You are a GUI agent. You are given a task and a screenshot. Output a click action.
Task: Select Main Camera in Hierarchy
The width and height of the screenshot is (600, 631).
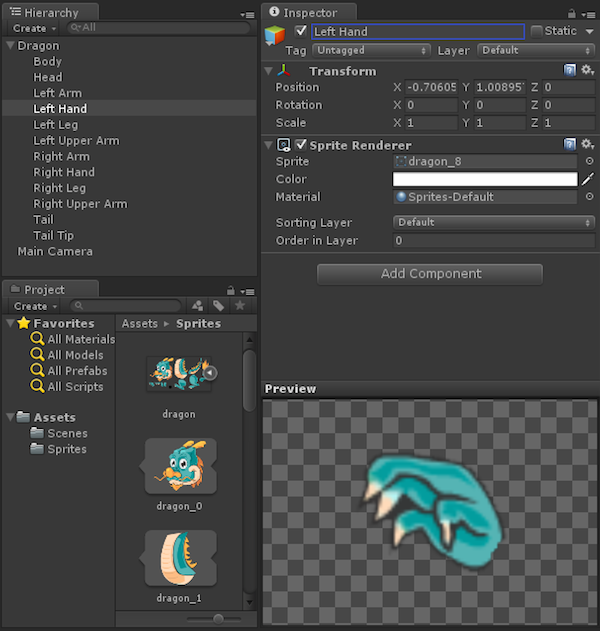pos(55,252)
